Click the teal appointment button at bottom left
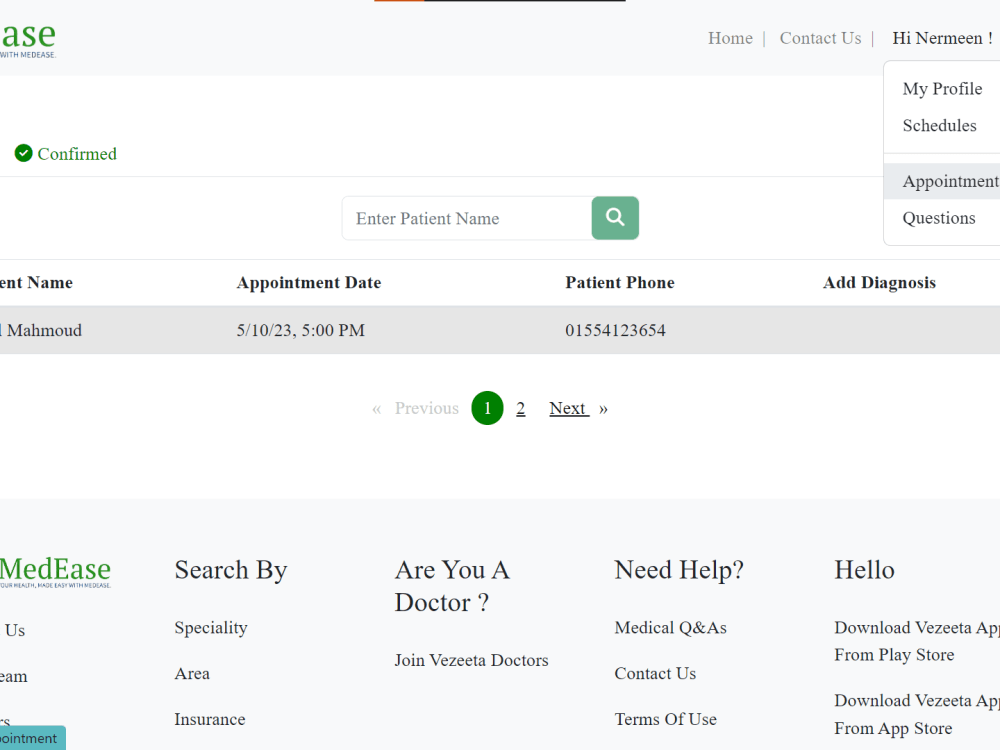This screenshot has height=750, width=1000. pos(33,738)
